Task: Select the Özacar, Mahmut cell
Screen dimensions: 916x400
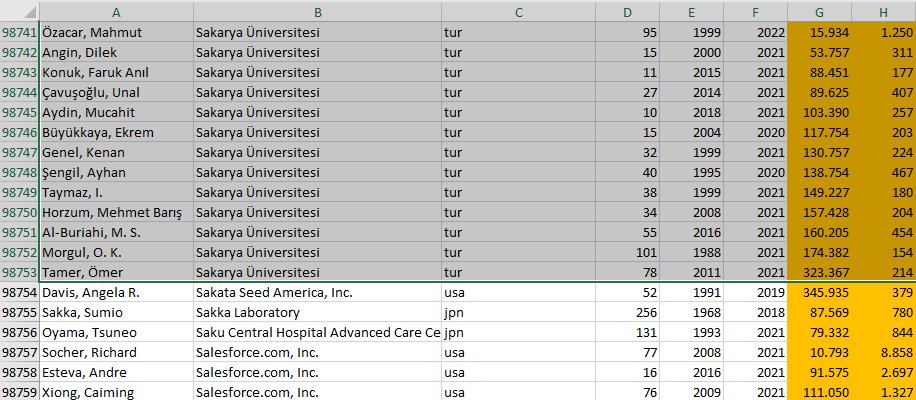Action: coord(116,32)
